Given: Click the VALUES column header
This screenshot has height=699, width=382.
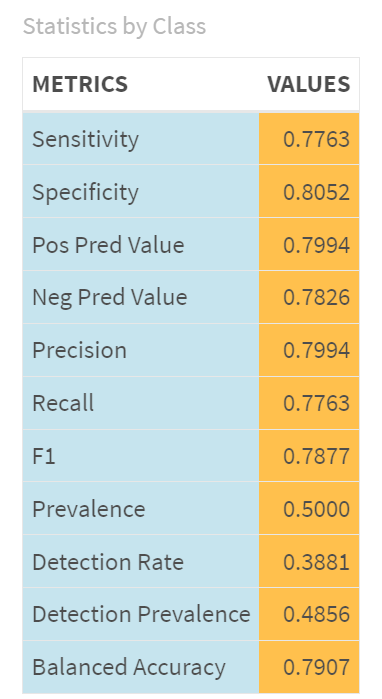Looking at the screenshot, I should coord(308,84).
